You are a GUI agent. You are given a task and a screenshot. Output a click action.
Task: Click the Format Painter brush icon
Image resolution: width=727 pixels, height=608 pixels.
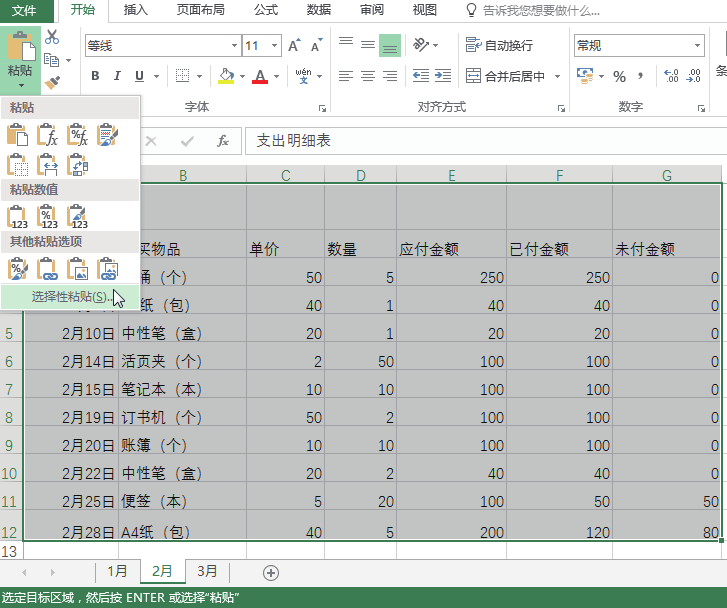point(52,83)
